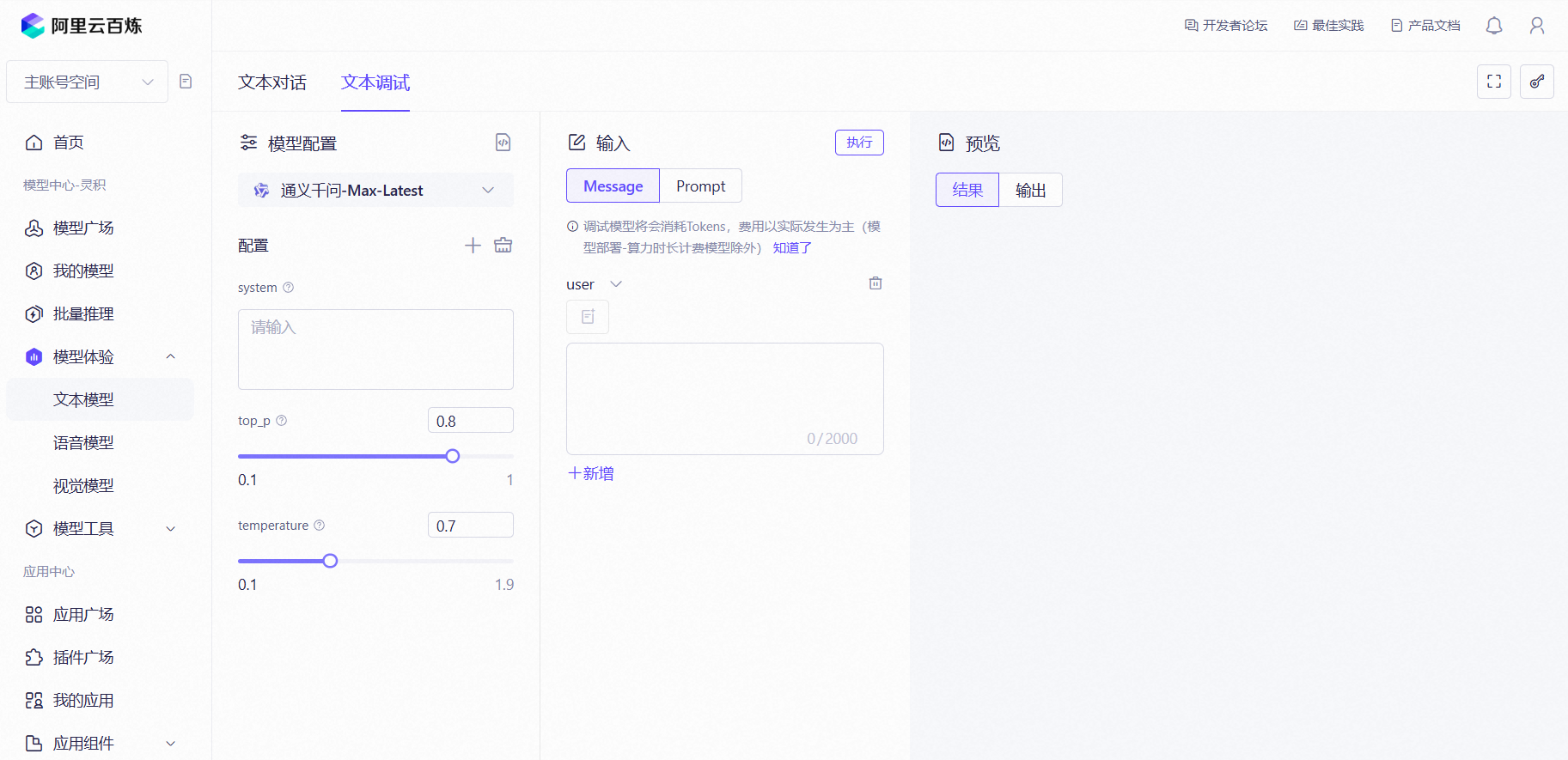Click +新增 to add a message
This screenshot has height=760, width=1568.
(x=591, y=473)
